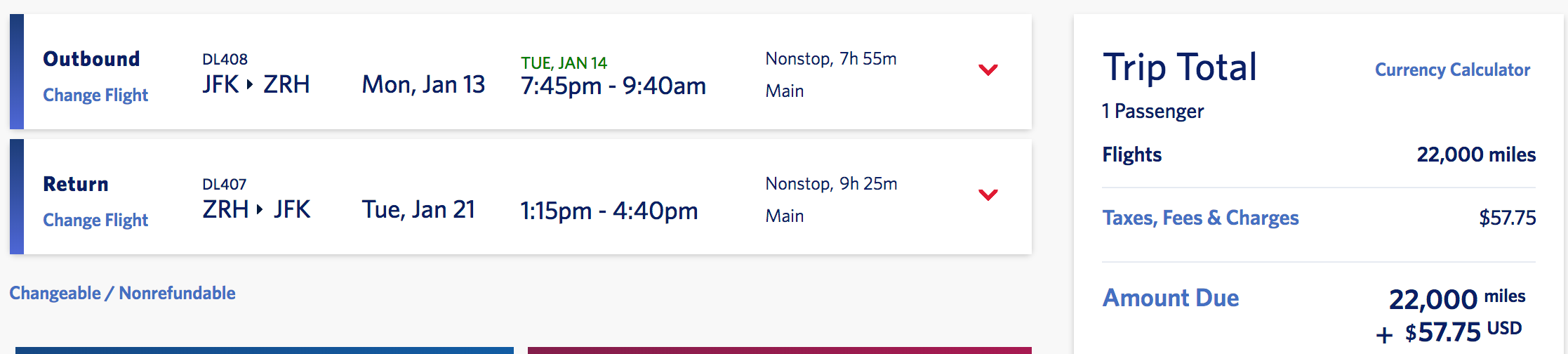Click the ZRH to JFK route arrow

pos(260,209)
